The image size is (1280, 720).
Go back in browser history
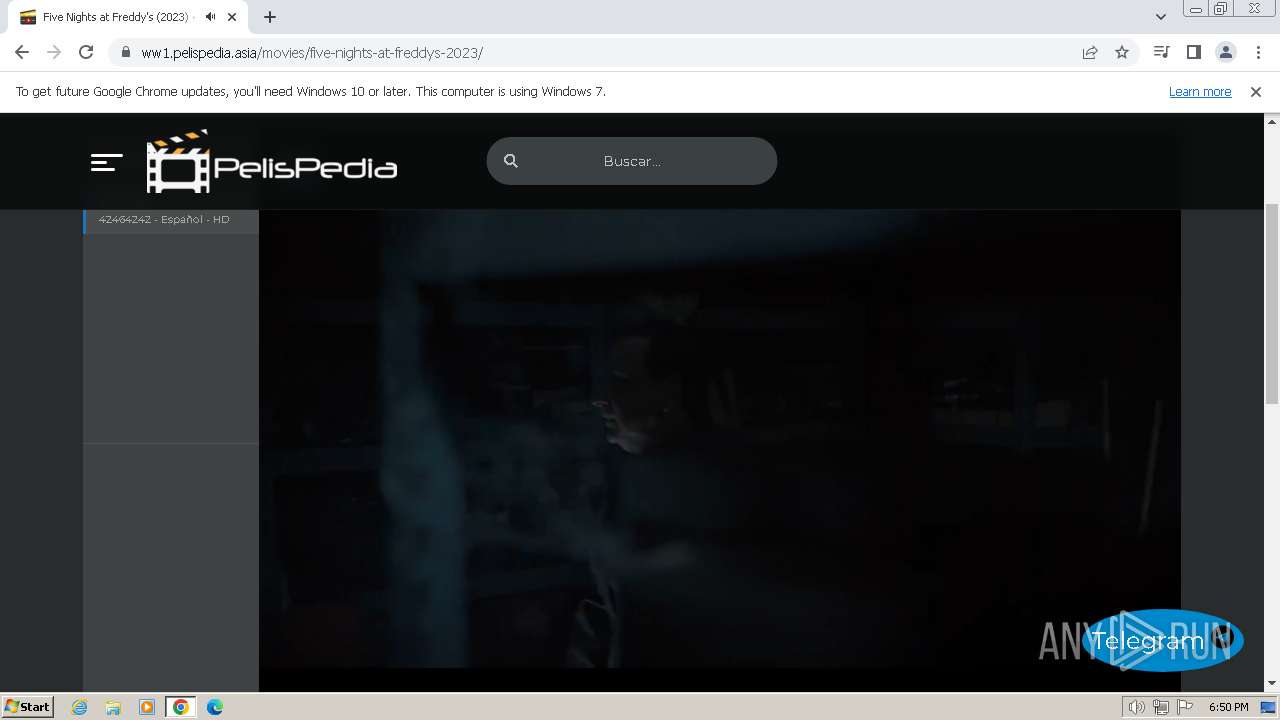coord(22,52)
